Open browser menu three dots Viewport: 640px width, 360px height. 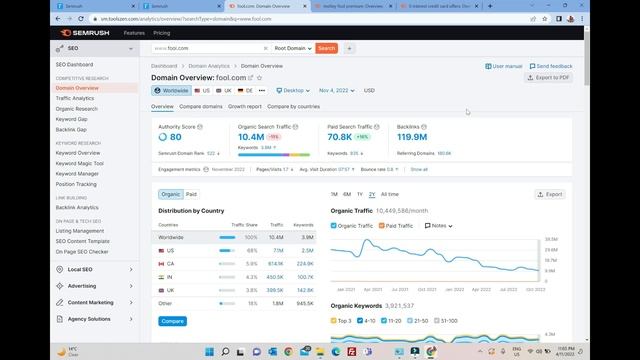pyautogui.click(x=582, y=19)
